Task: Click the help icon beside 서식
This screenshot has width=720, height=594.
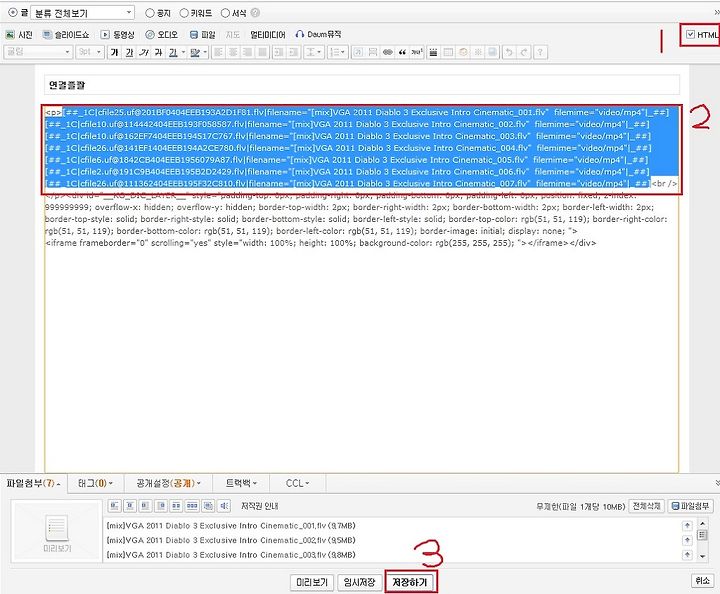Action: [255, 13]
